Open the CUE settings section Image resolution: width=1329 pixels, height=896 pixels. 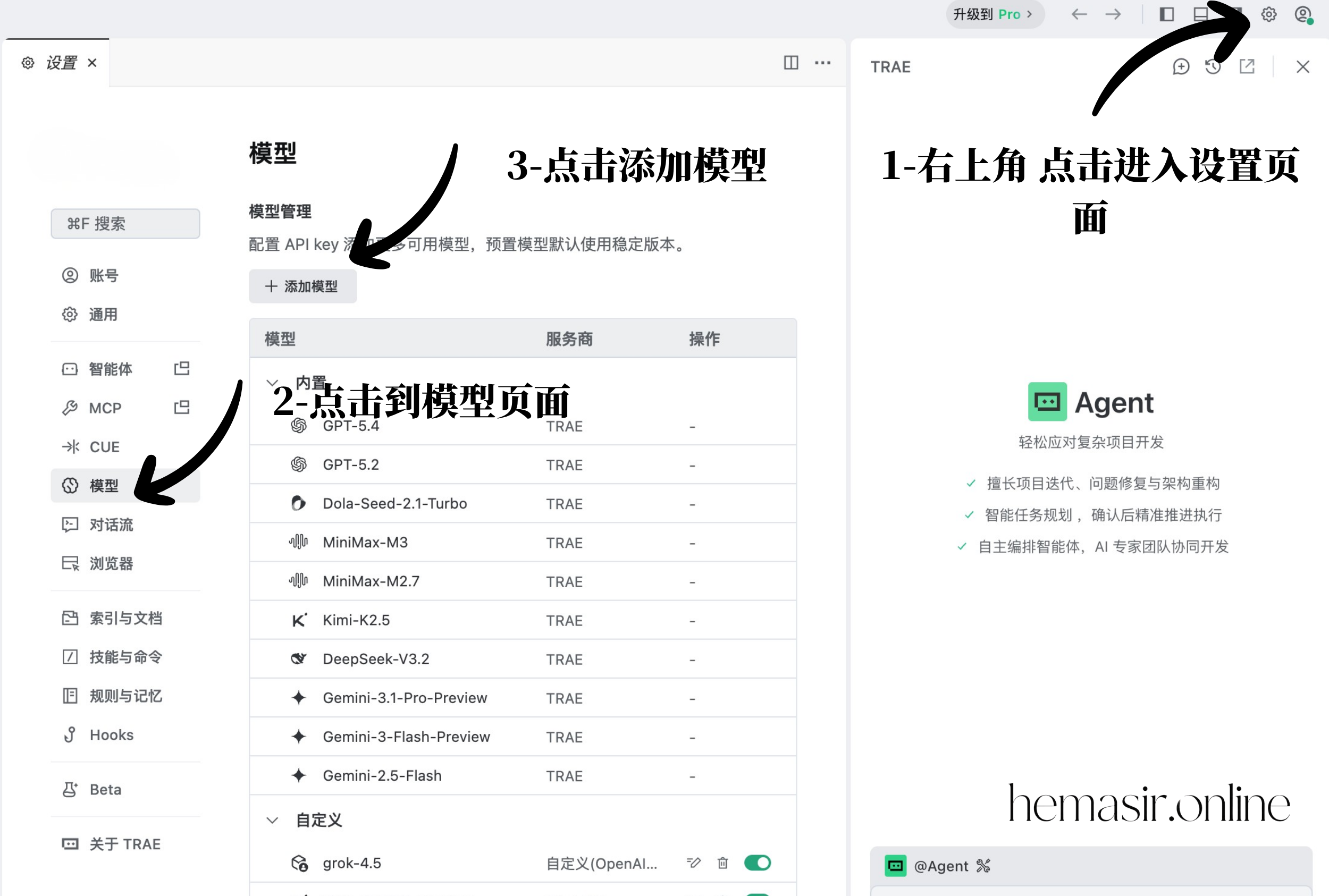point(125,447)
